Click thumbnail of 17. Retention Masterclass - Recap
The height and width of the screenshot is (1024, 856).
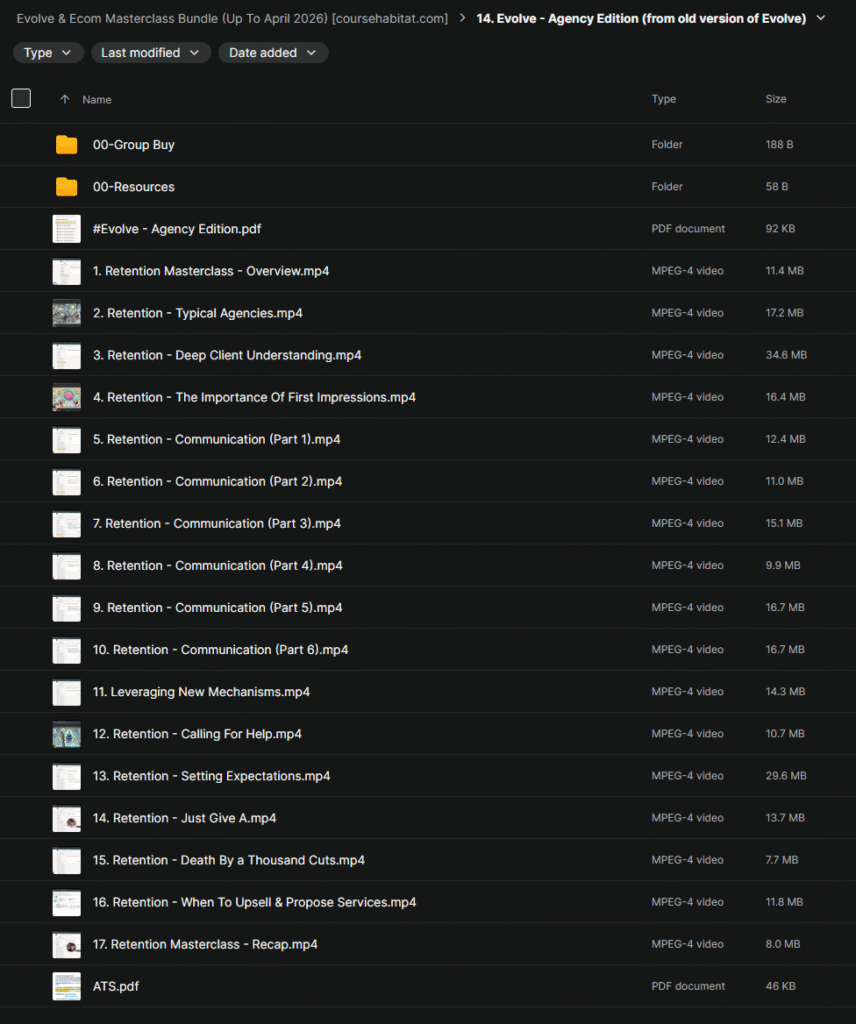[66, 944]
